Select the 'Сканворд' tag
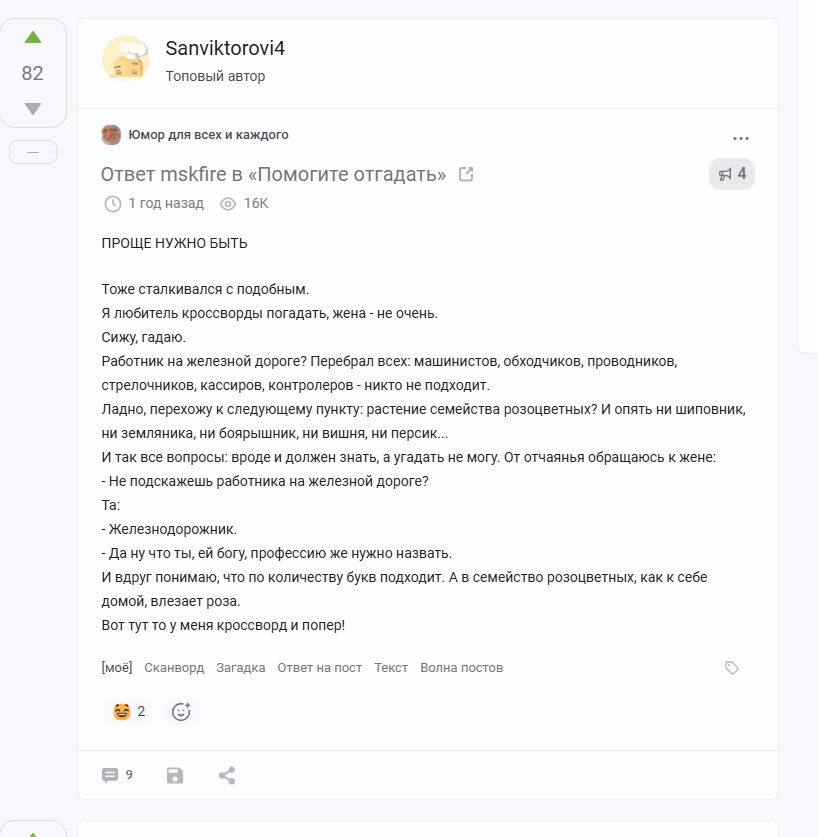 174,668
